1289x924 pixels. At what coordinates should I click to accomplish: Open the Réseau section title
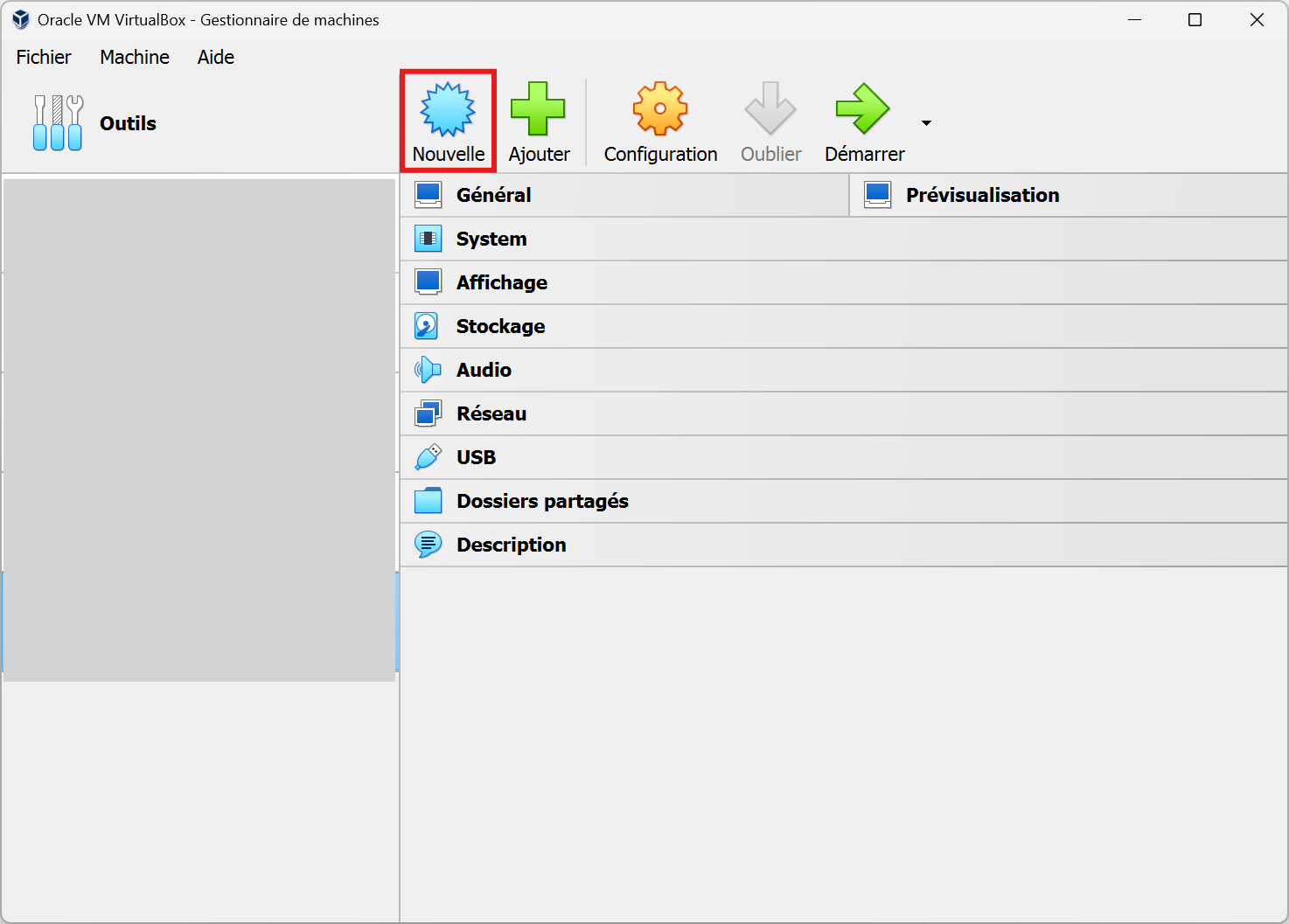click(x=491, y=413)
